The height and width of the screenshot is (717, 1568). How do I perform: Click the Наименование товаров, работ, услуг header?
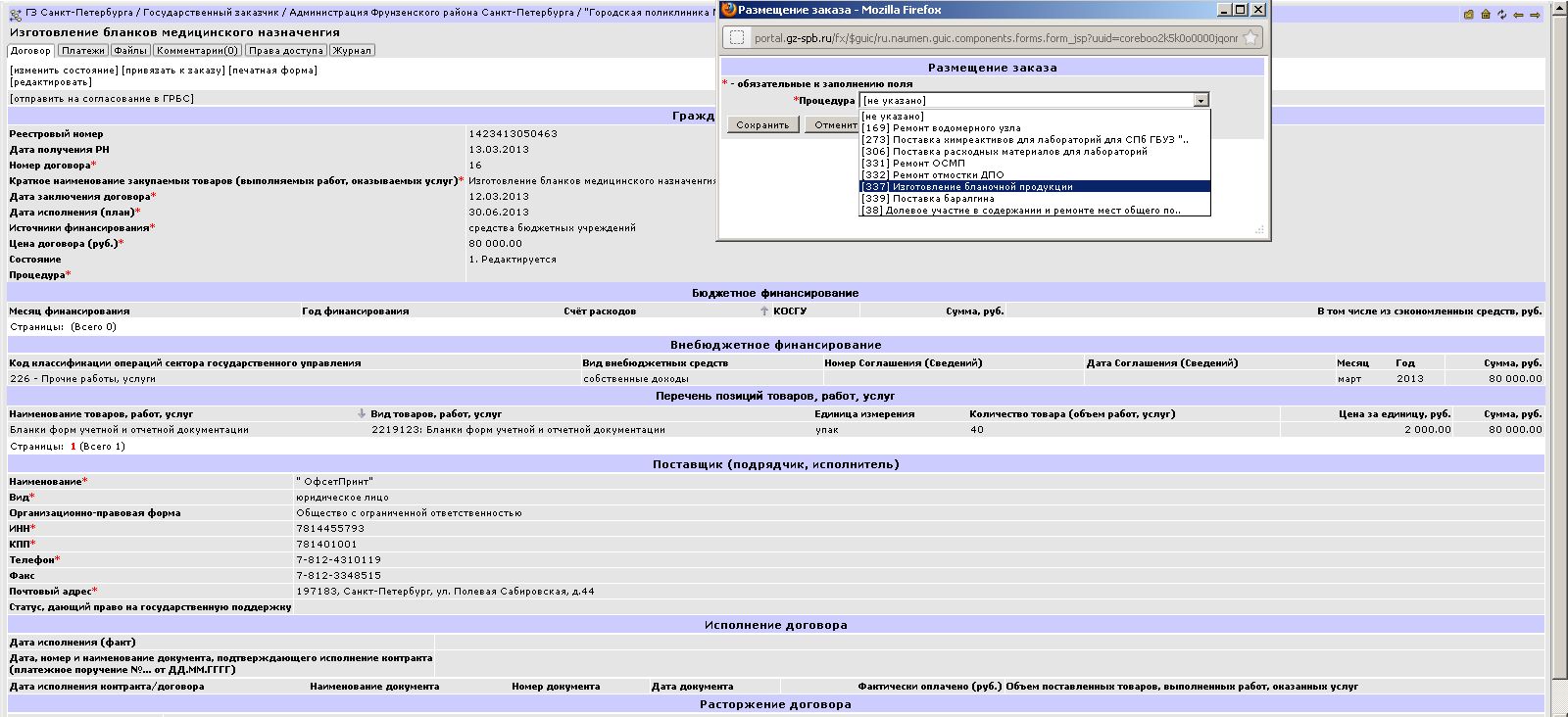coord(102,414)
